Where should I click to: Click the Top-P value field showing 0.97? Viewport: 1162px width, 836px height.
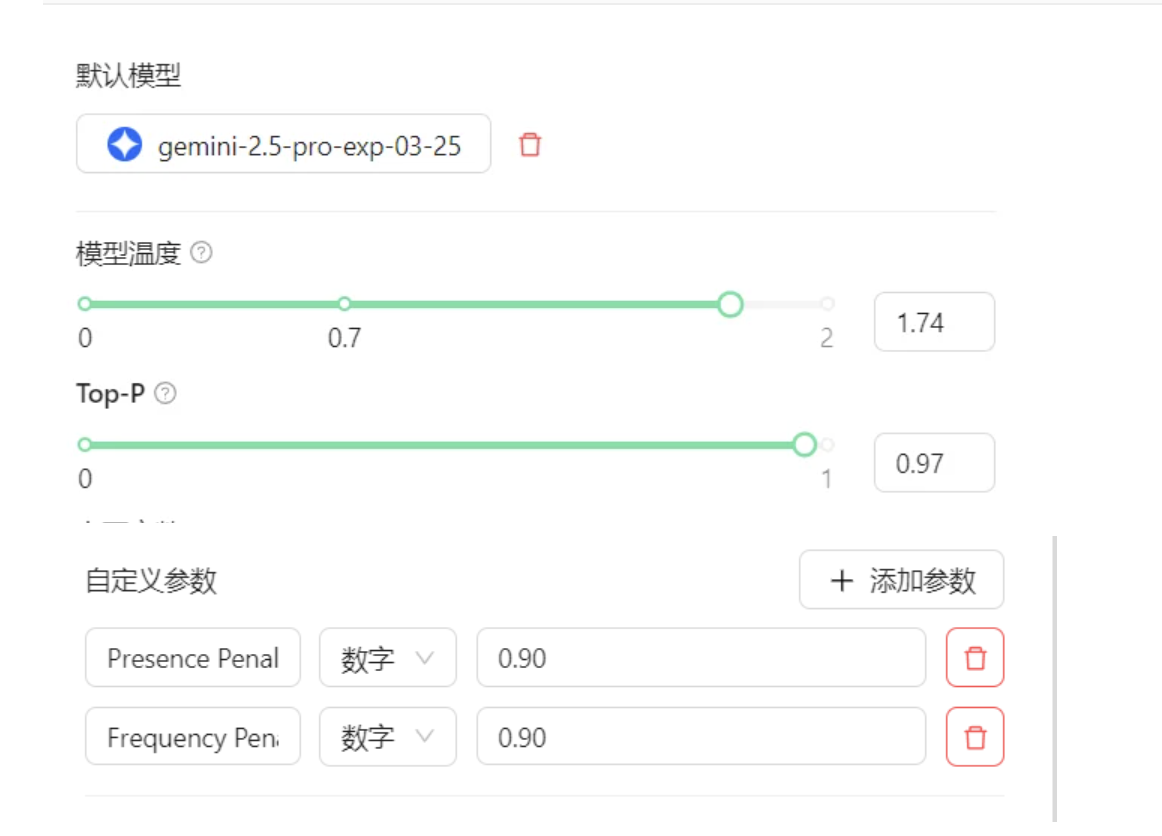(934, 463)
